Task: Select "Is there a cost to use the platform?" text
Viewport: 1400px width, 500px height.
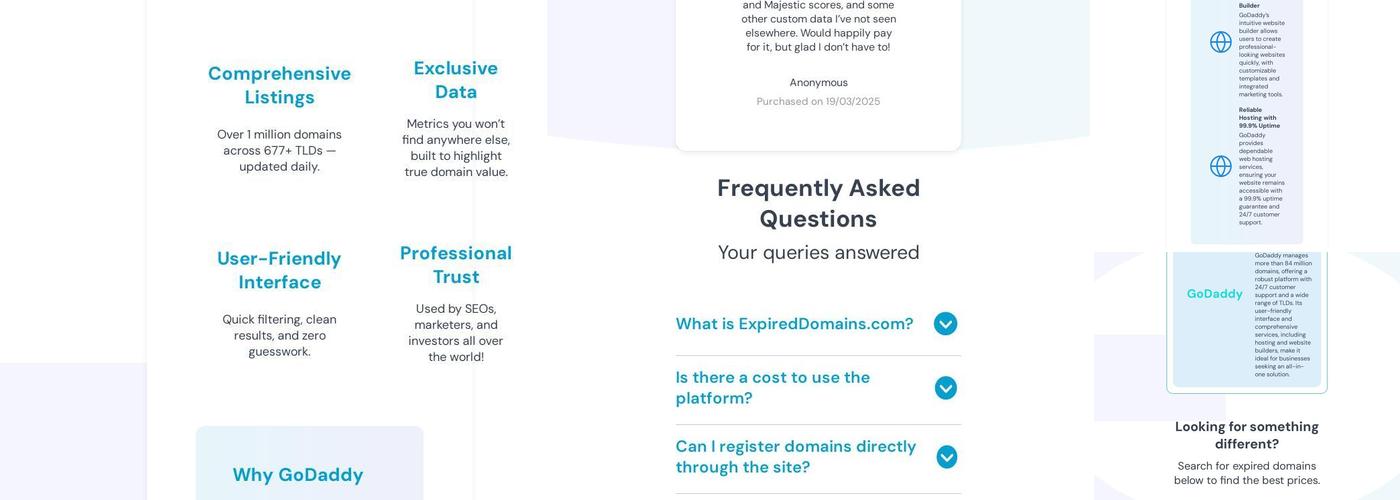Action: click(773, 388)
